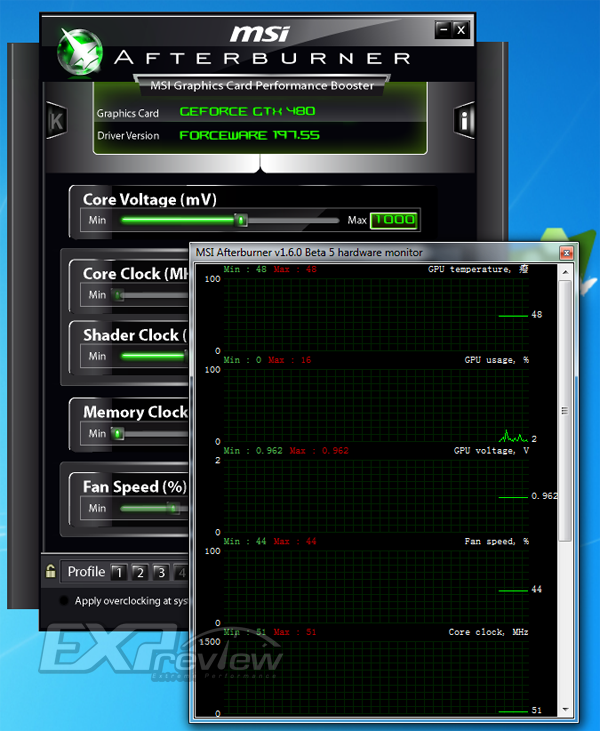Click the Core Voltage value field showing 1000
This screenshot has width=600, height=731.
click(x=394, y=220)
